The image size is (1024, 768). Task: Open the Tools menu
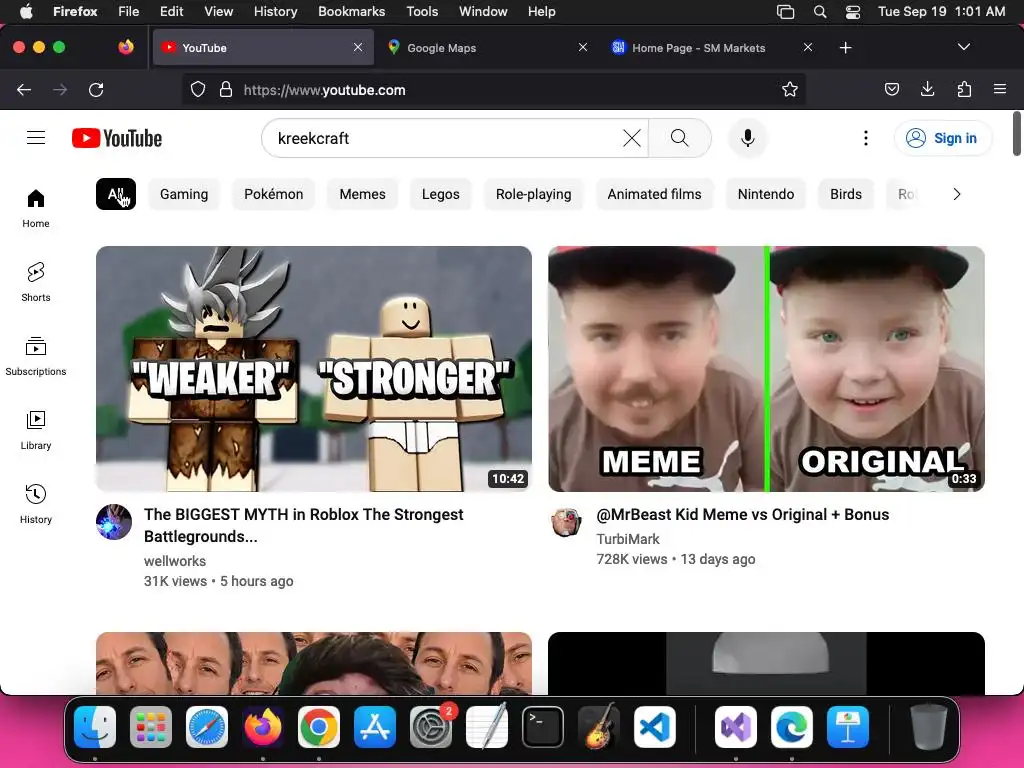click(422, 12)
